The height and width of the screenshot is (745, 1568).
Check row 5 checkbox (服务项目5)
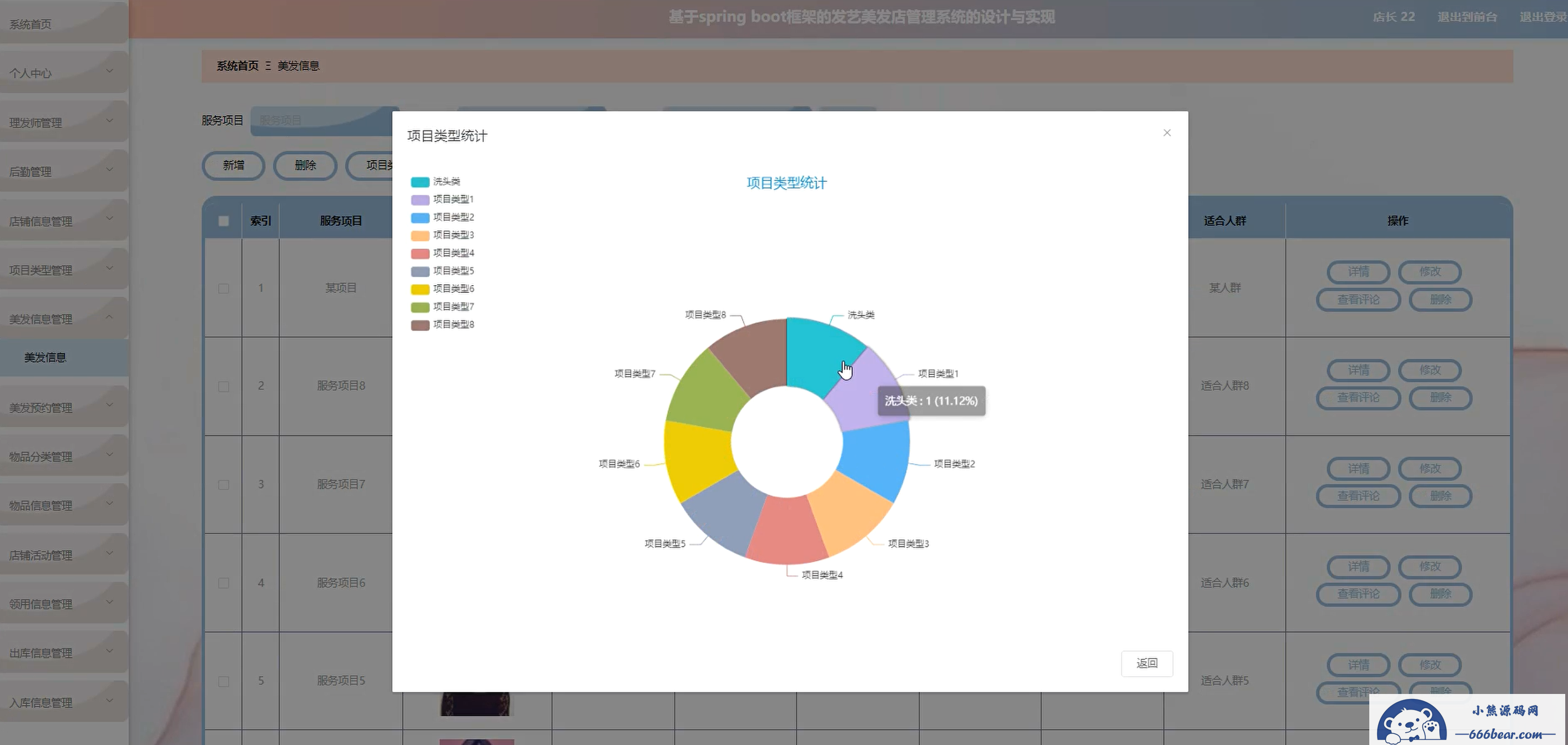(x=223, y=681)
